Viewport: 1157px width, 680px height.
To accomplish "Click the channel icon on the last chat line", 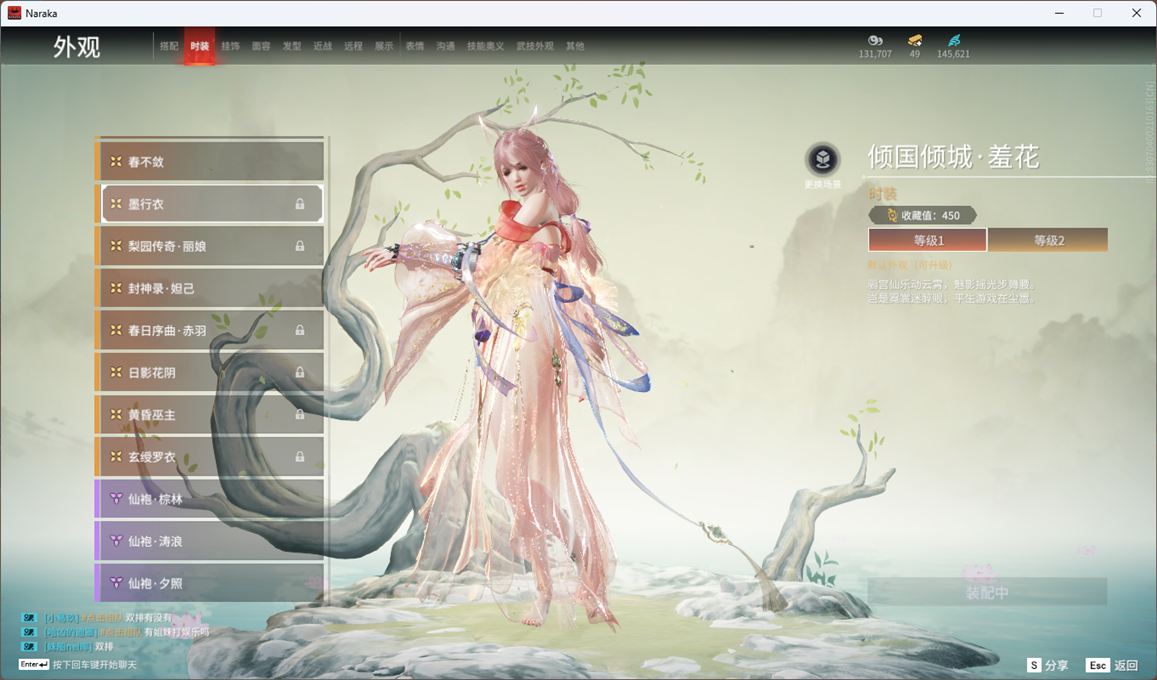I will pos(29,647).
